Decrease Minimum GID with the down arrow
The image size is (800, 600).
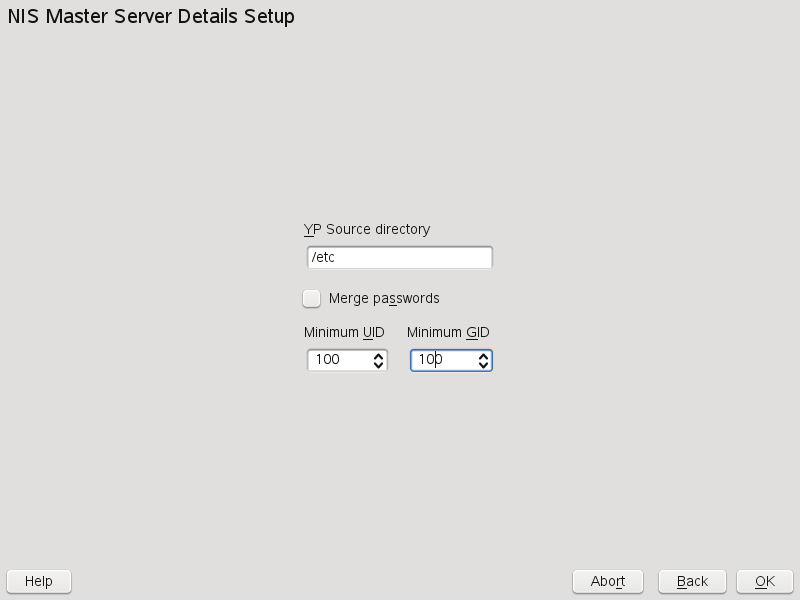coord(483,365)
